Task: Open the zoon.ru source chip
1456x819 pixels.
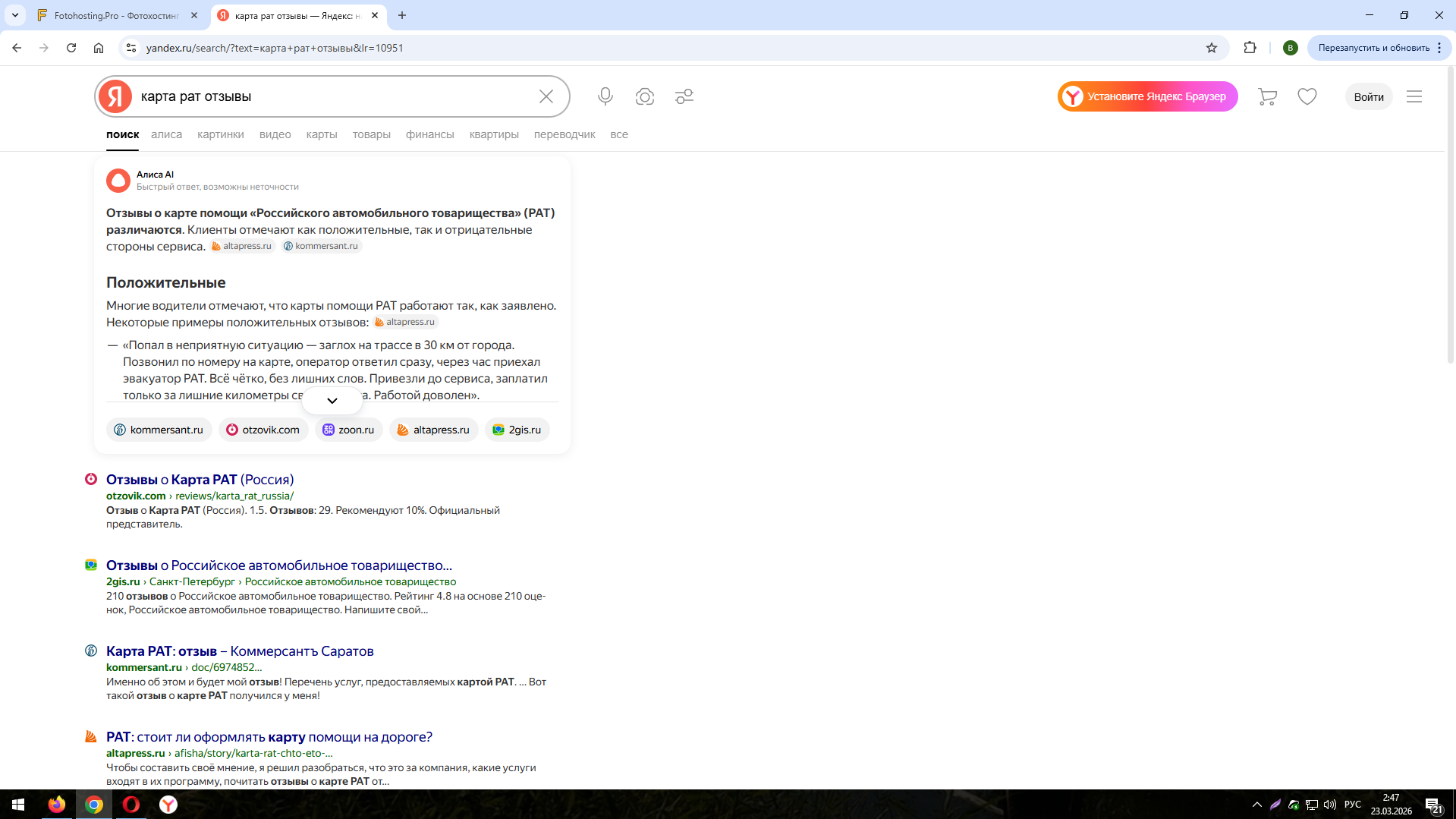Action: point(349,430)
